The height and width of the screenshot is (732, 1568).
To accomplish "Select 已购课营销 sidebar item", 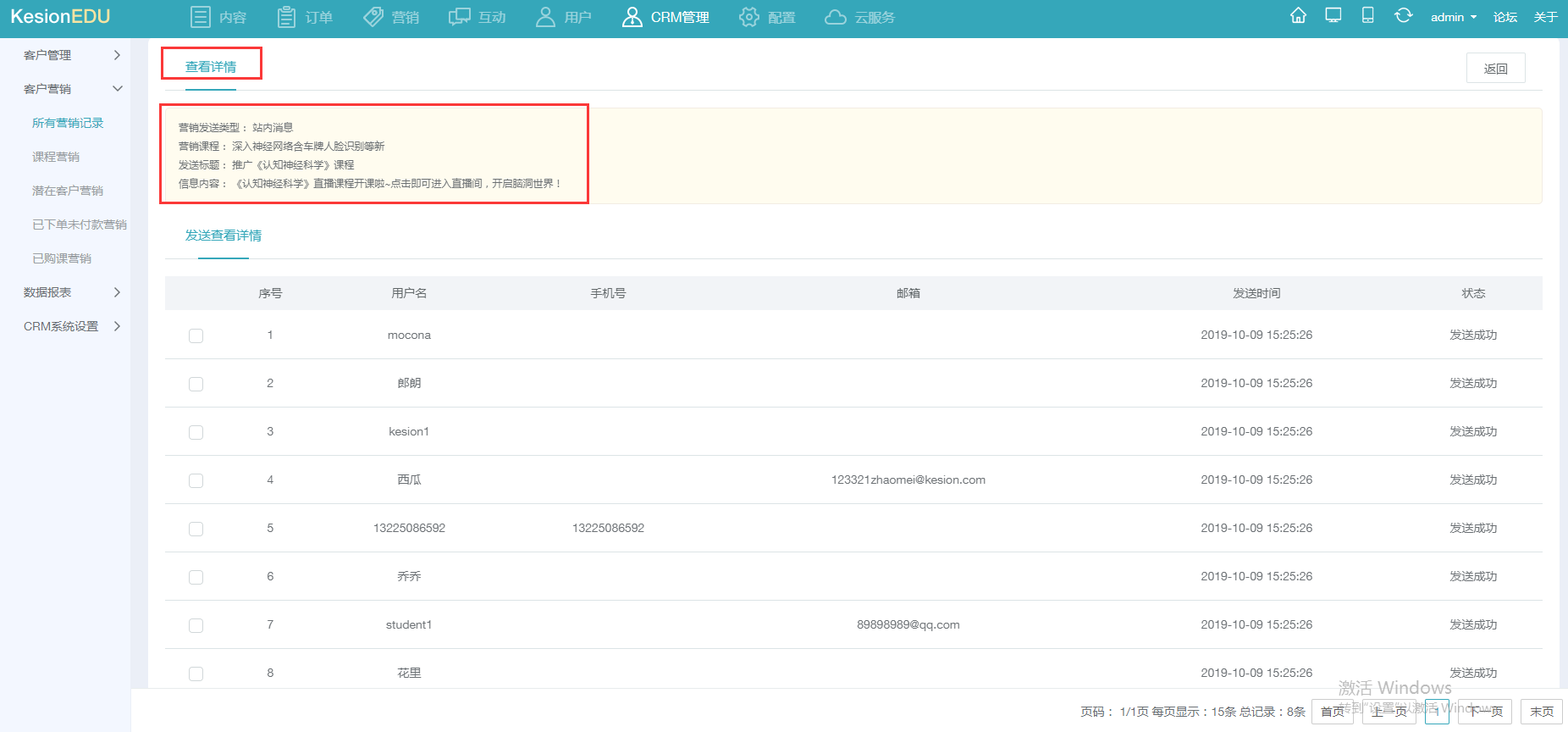I will (x=62, y=258).
